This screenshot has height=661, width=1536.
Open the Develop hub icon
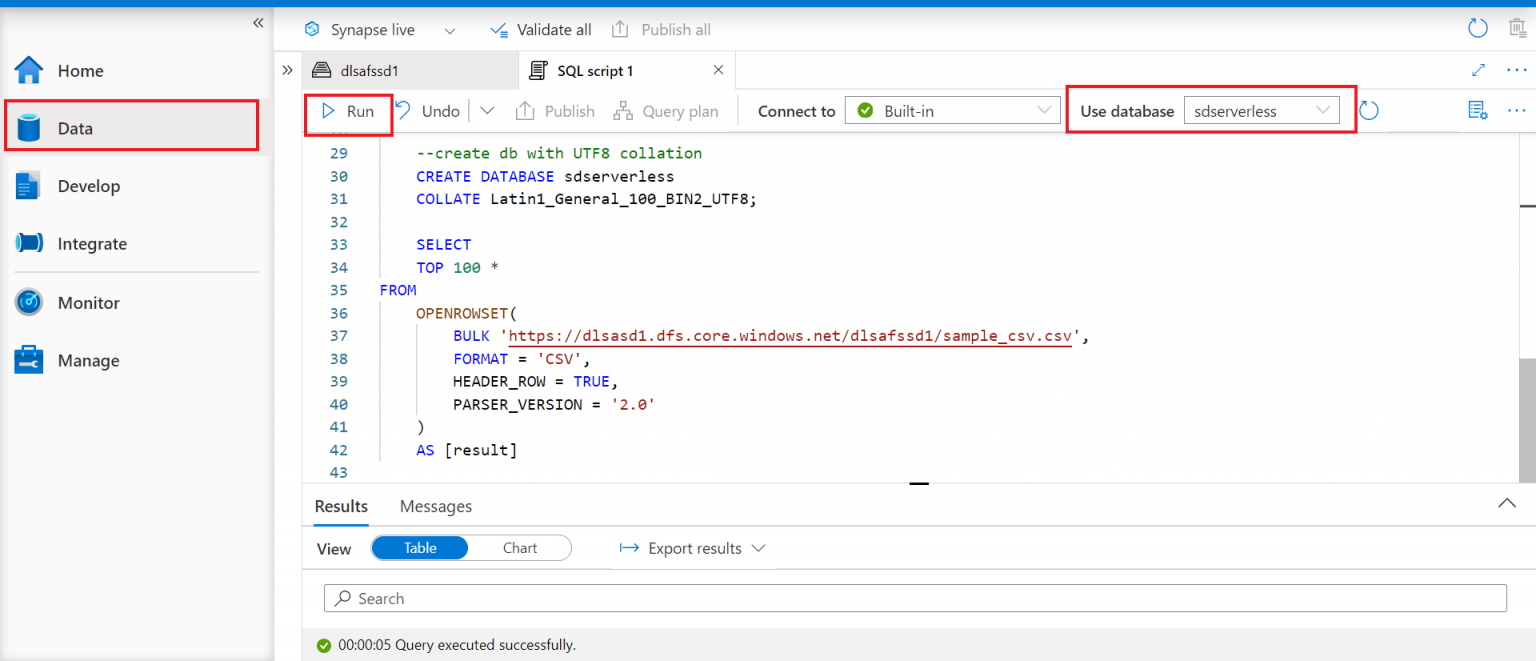28,186
